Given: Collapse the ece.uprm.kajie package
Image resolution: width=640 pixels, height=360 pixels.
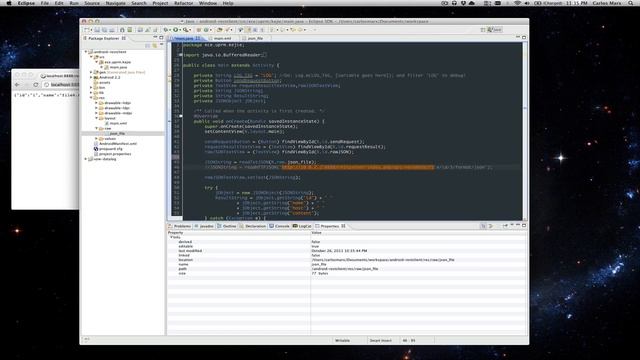Looking at the screenshot, I should 96,62.
